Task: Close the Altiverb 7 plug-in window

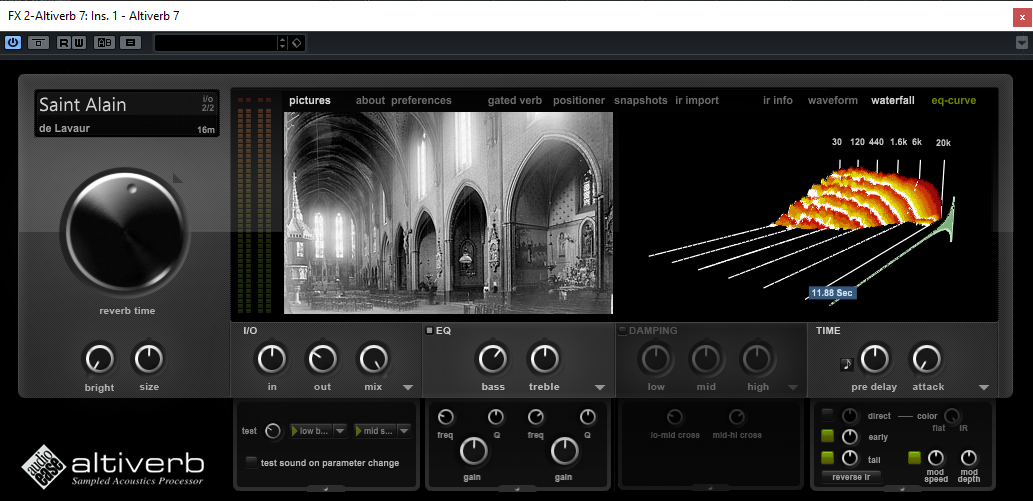Action: tap(1022, 18)
